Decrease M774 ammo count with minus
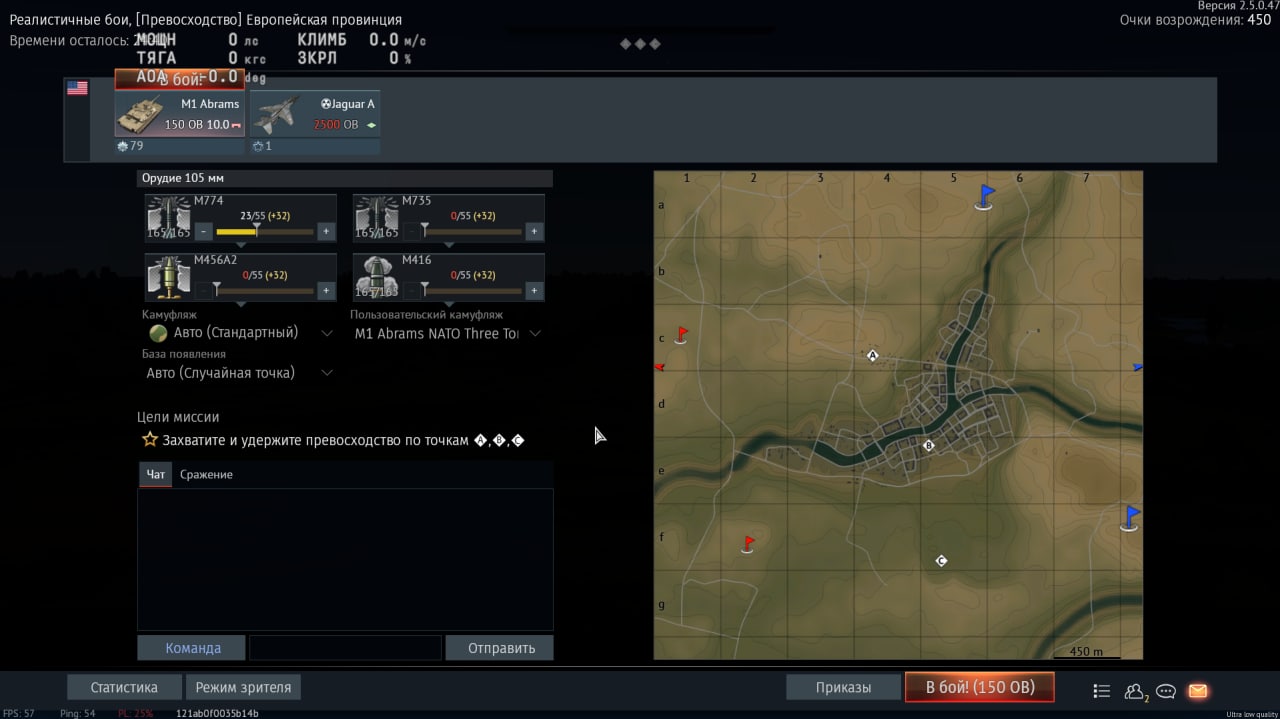This screenshot has height=719, width=1280. 204,232
